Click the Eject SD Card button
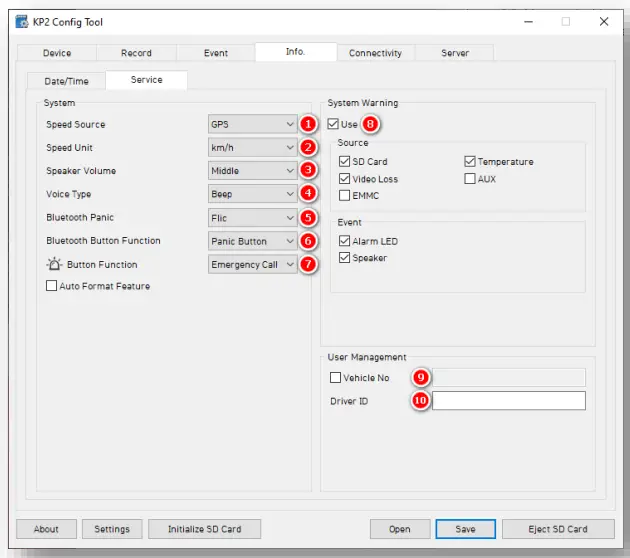Image resolution: width=630 pixels, height=558 pixels. (x=558, y=529)
